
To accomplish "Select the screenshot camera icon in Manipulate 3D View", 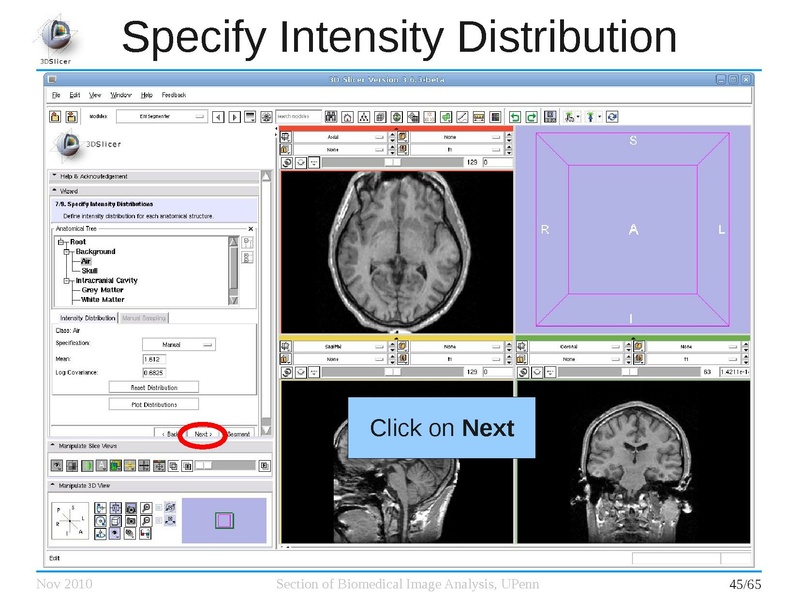I will click(130, 509).
